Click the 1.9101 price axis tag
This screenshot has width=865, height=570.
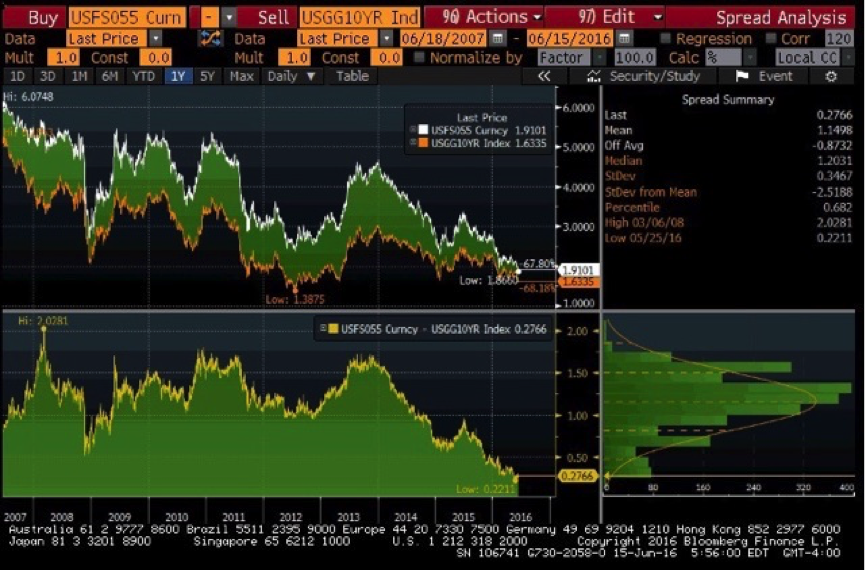pyautogui.click(x=578, y=270)
